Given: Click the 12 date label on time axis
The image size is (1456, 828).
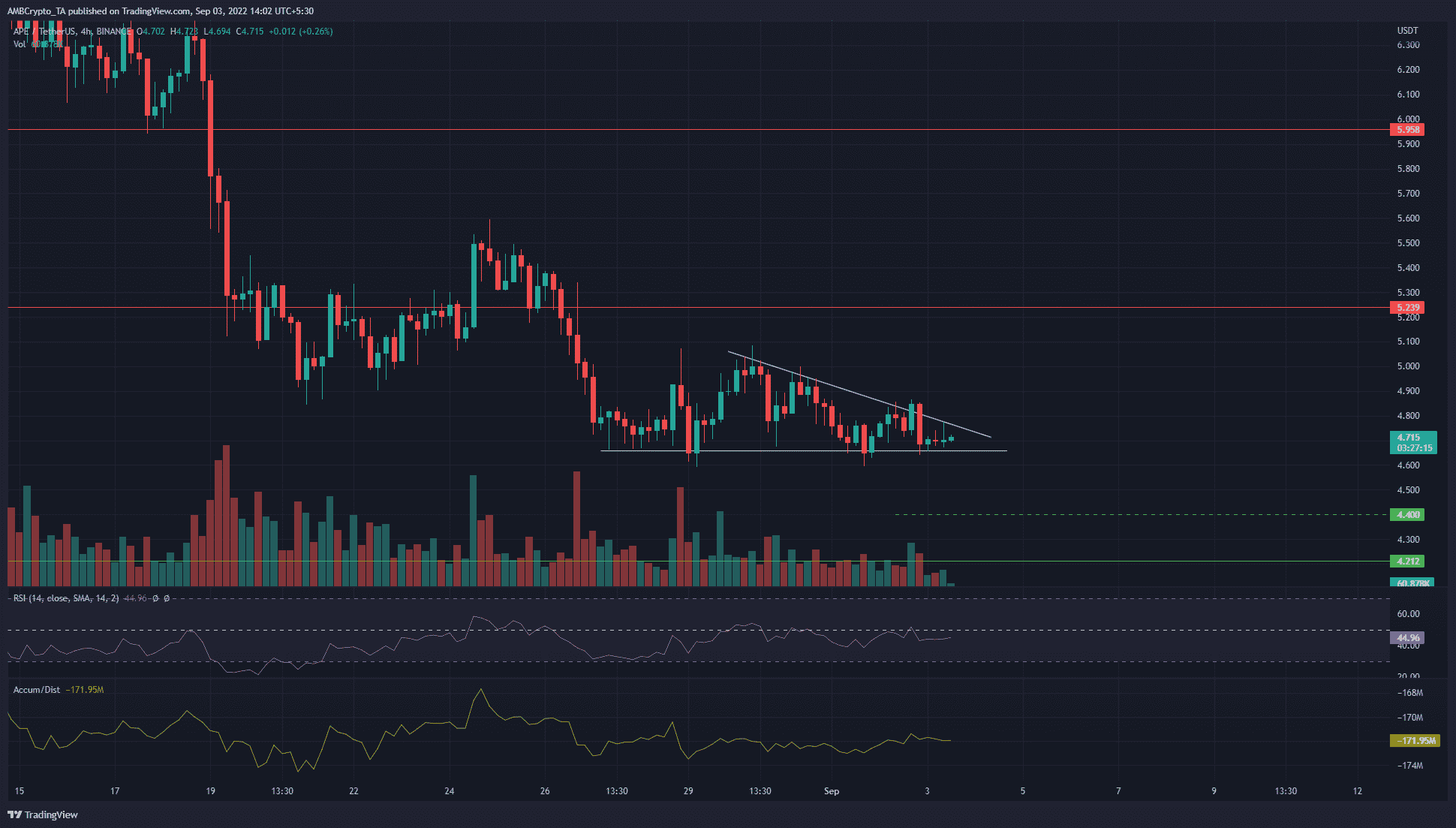Looking at the screenshot, I should coord(1358,791).
